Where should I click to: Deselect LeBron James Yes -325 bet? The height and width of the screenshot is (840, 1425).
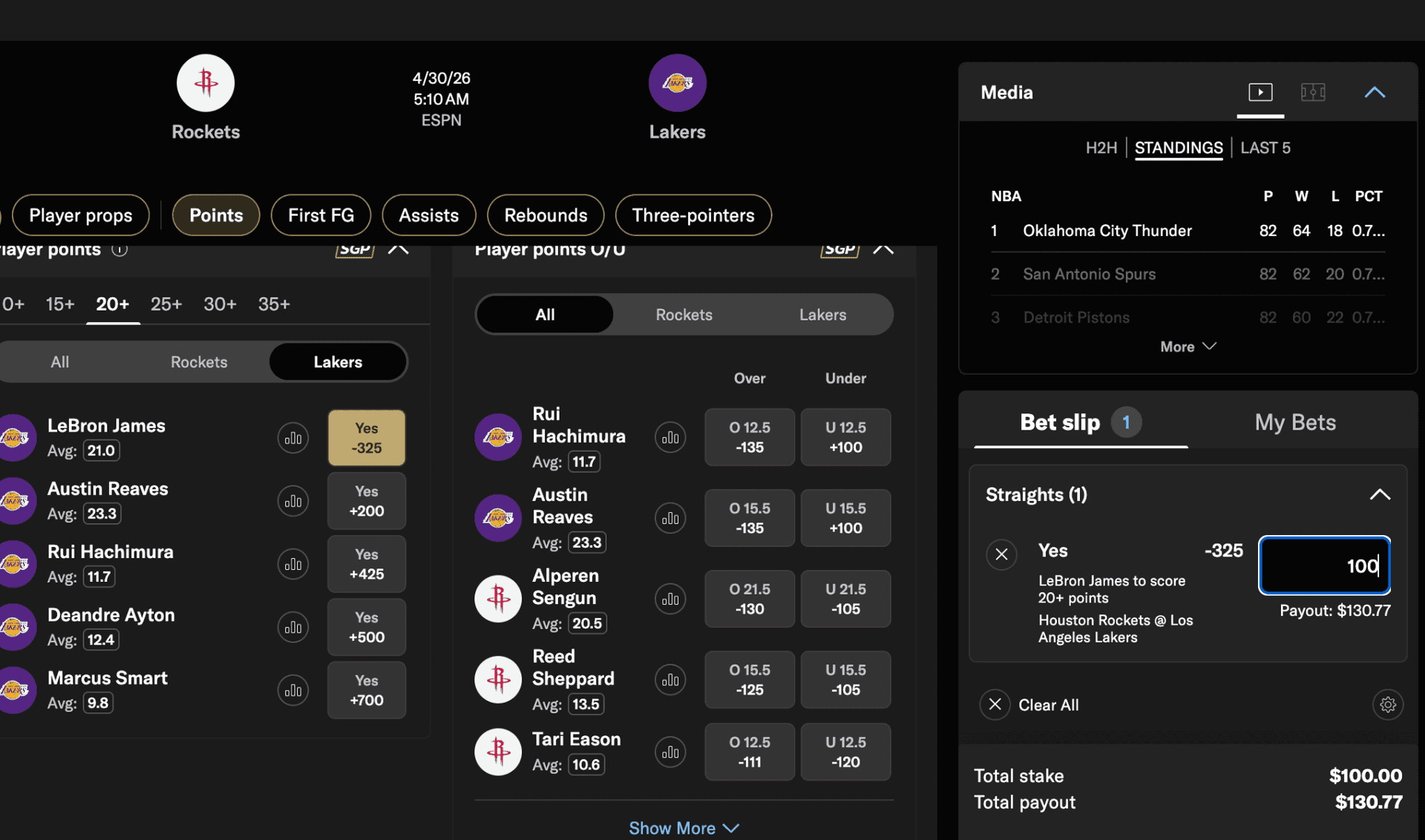tap(367, 438)
